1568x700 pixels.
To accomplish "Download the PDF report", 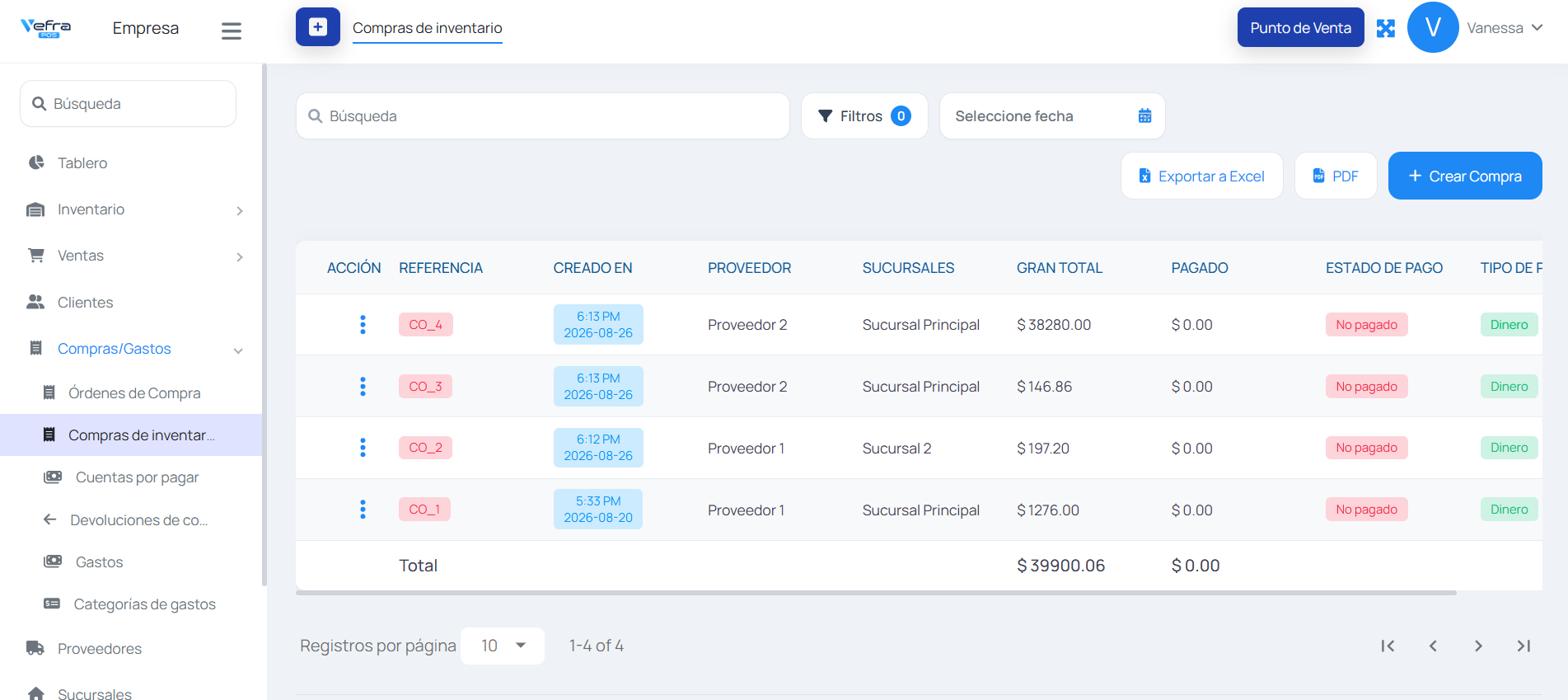I will 1336,176.
